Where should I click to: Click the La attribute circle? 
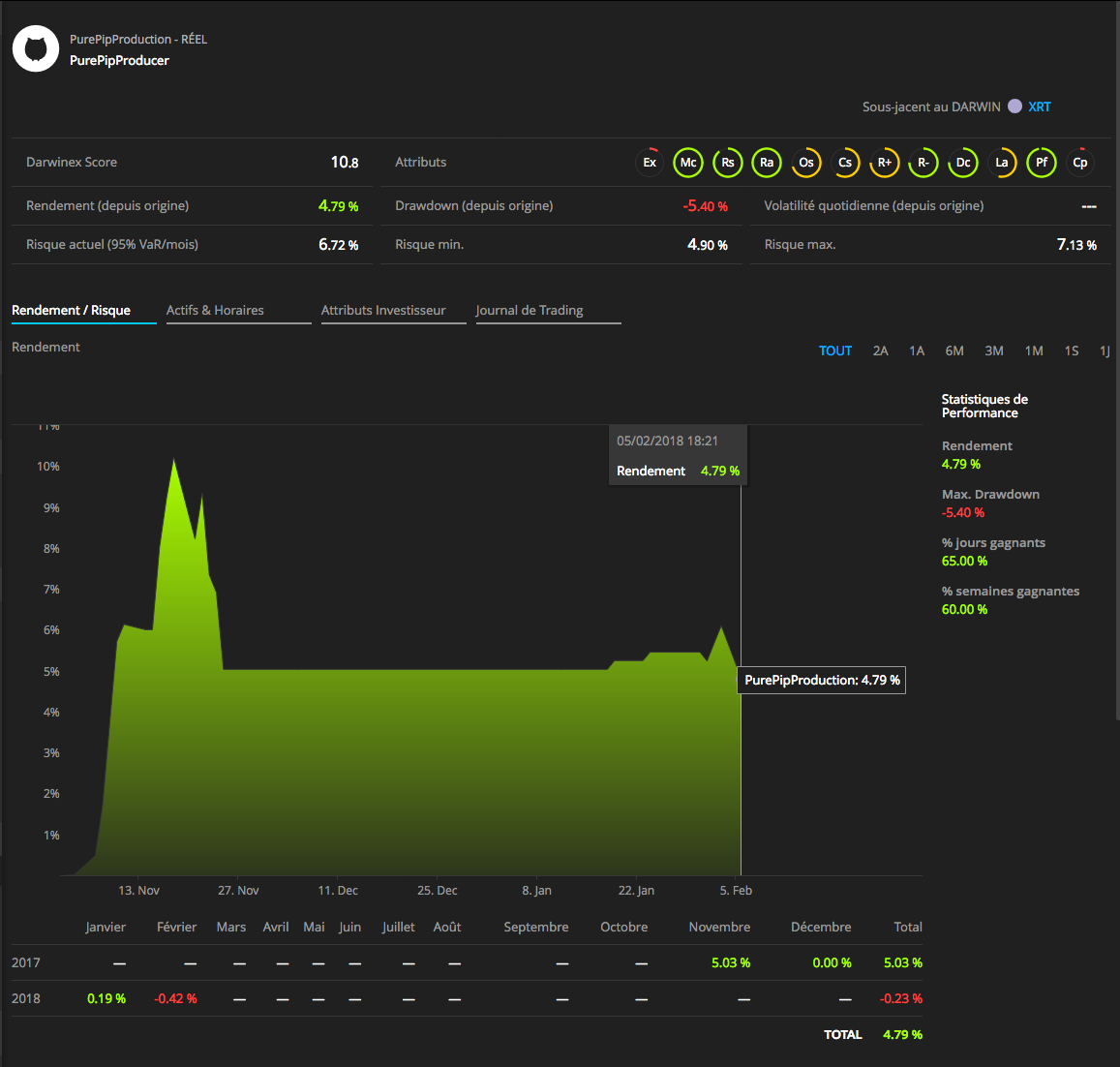pos(1002,163)
